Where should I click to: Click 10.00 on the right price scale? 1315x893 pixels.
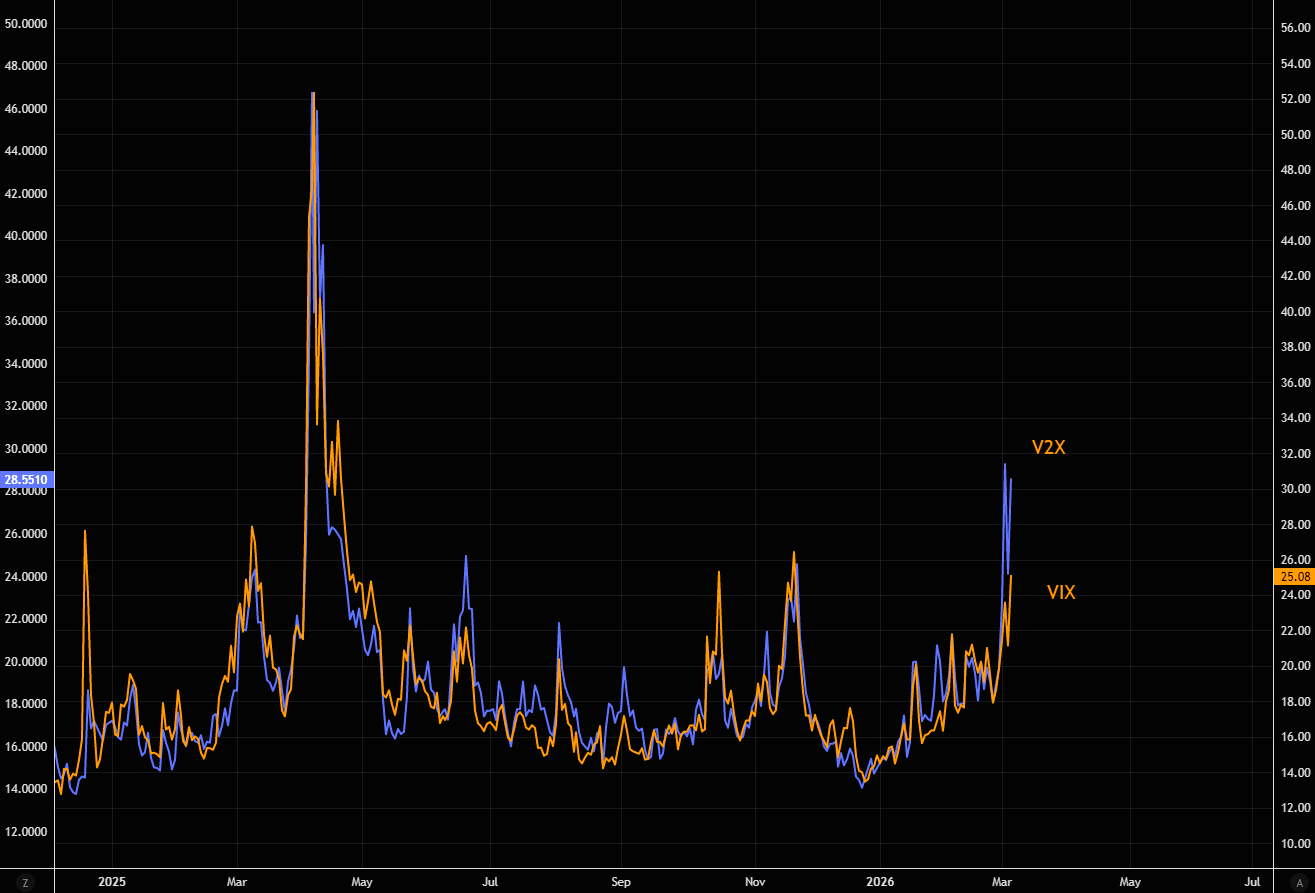click(1293, 843)
